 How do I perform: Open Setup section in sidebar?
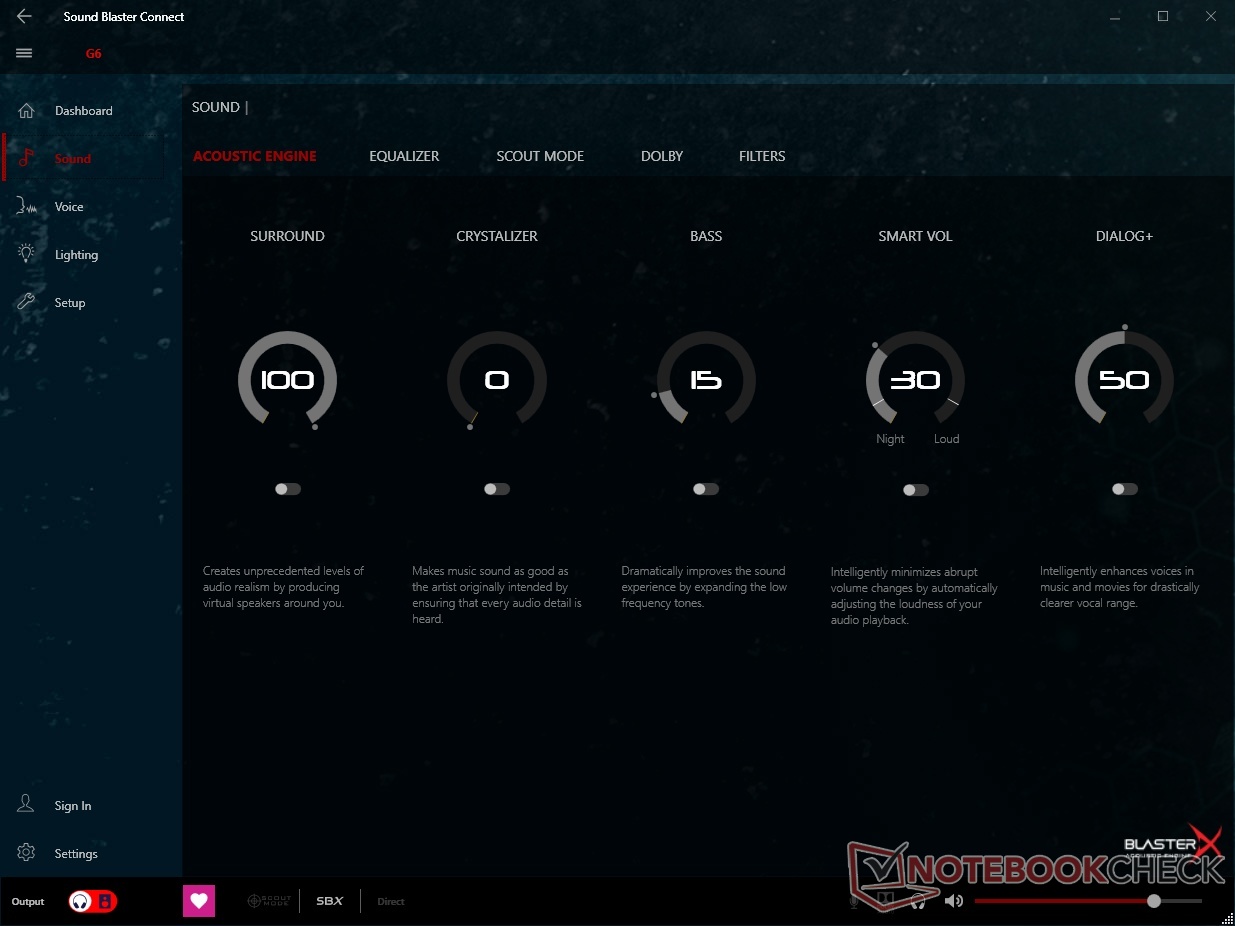click(x=70, y=303)
